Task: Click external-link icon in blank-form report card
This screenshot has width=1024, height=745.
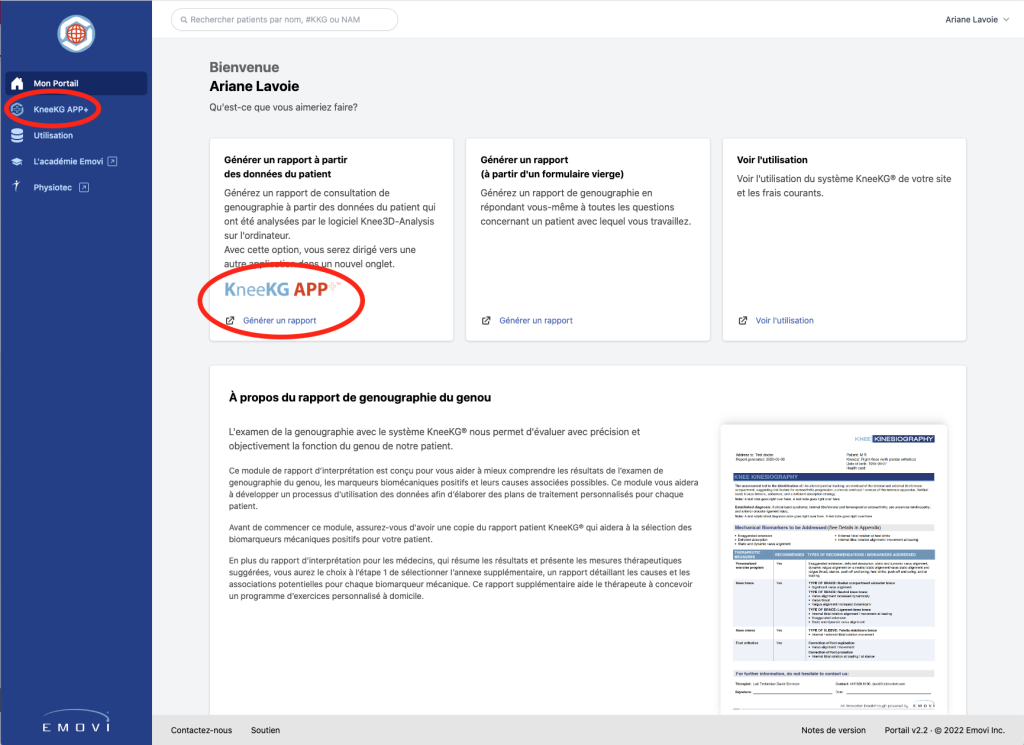Action: coord(486,321)
